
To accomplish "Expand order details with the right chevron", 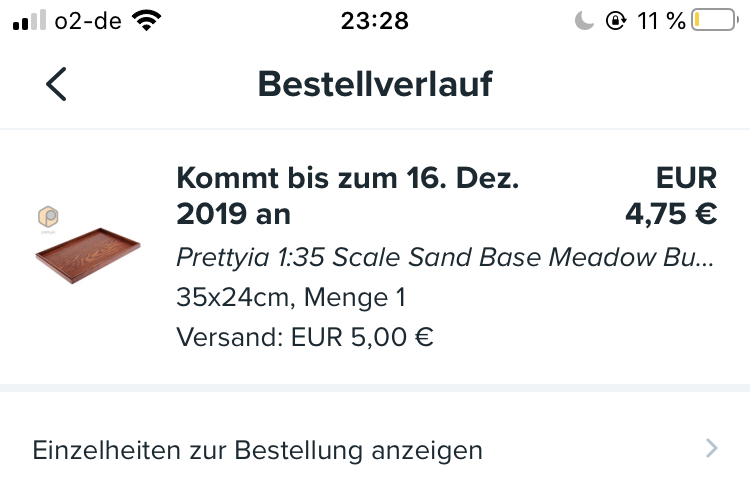I will tap(711, 449).
